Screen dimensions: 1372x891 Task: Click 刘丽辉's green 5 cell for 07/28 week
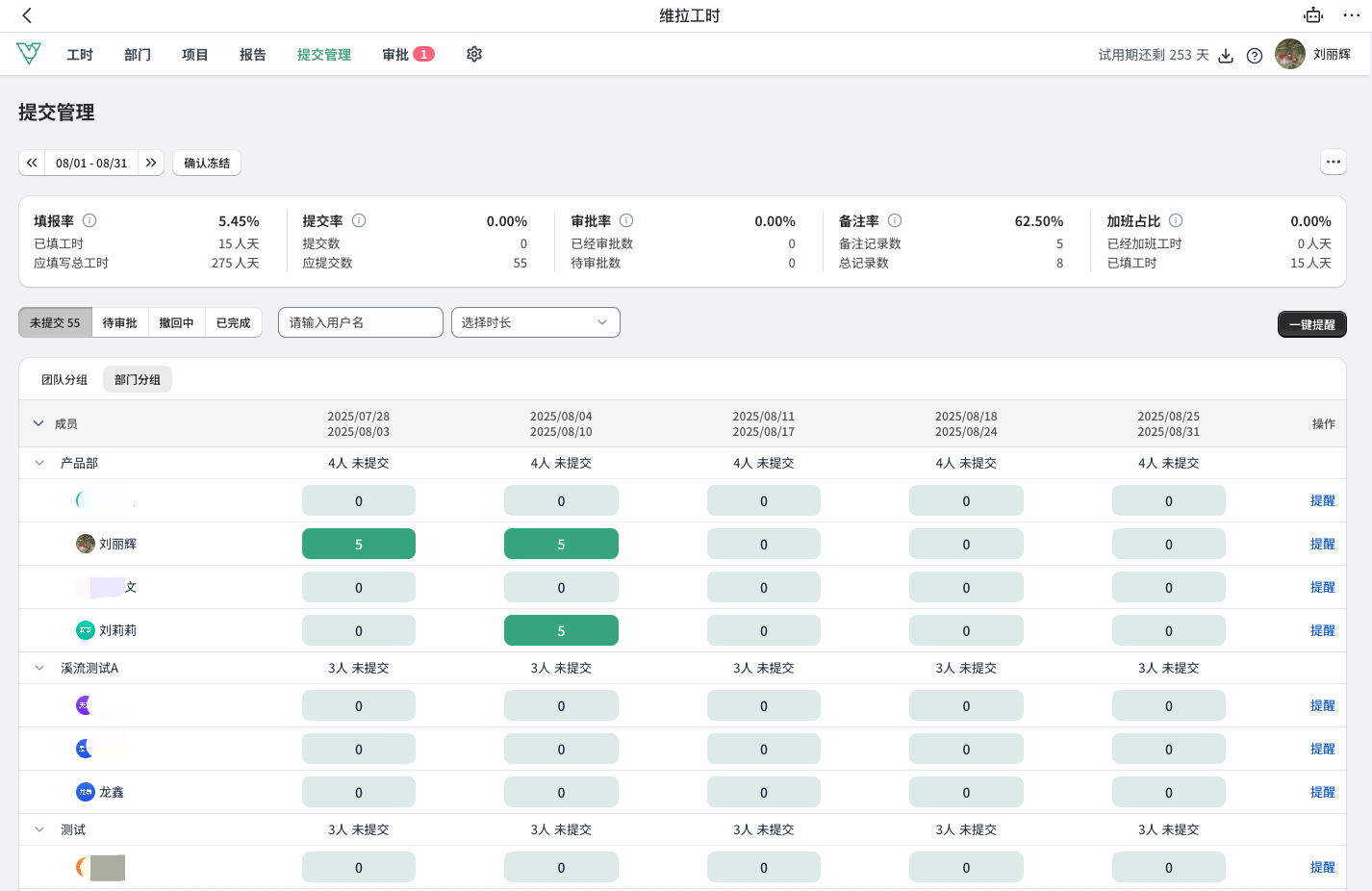pyautogui.click(x=358, y=544)
